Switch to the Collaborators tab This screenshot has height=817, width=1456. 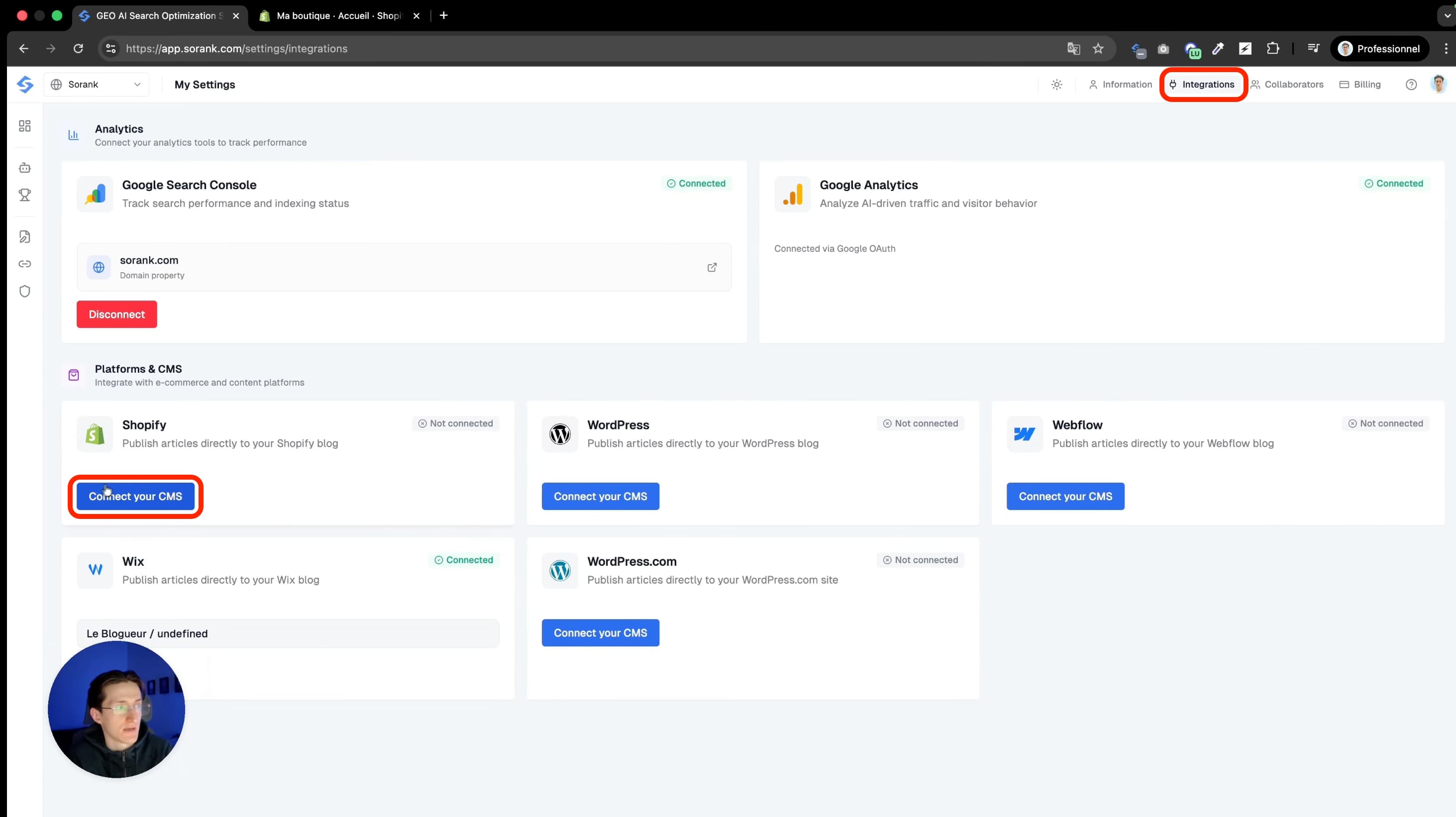(x=1287, y=84)
